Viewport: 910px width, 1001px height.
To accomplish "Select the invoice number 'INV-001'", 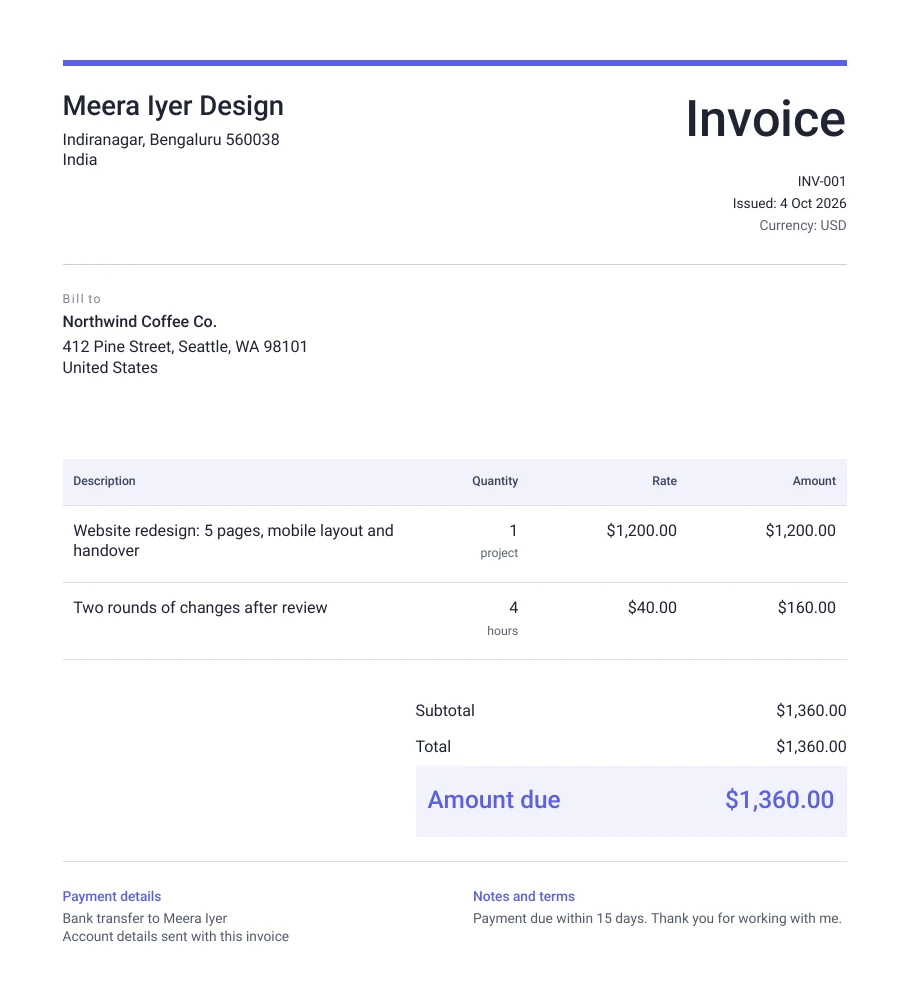I will point(821,181).
